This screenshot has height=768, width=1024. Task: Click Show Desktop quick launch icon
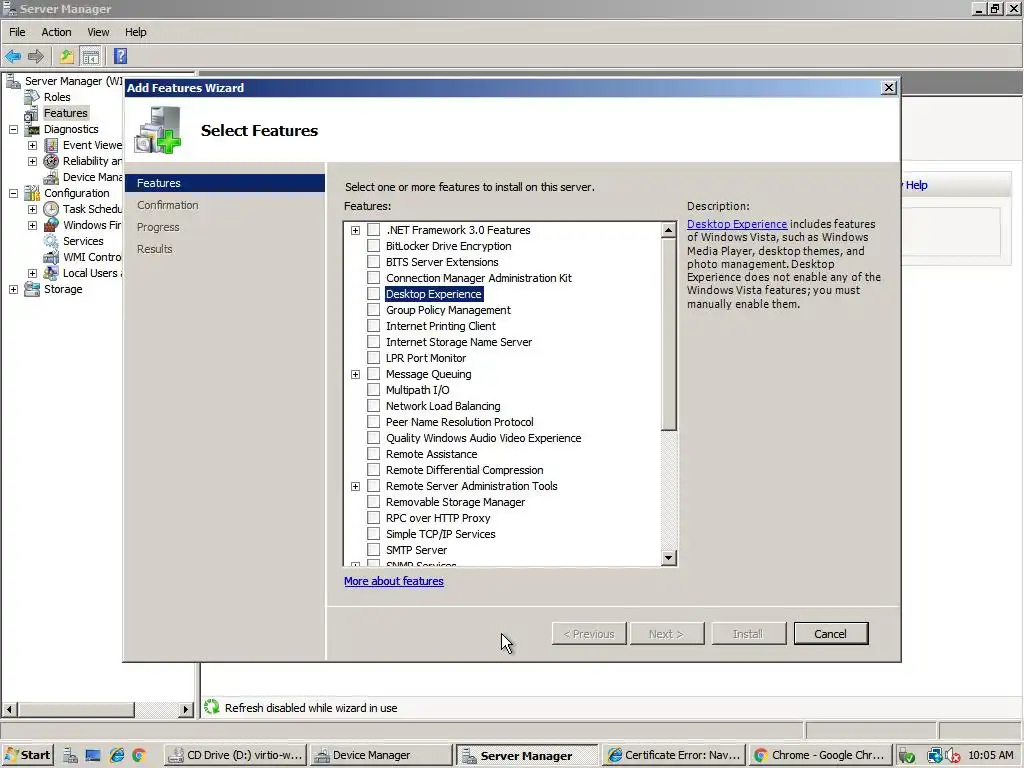click(x=93, y=756)
